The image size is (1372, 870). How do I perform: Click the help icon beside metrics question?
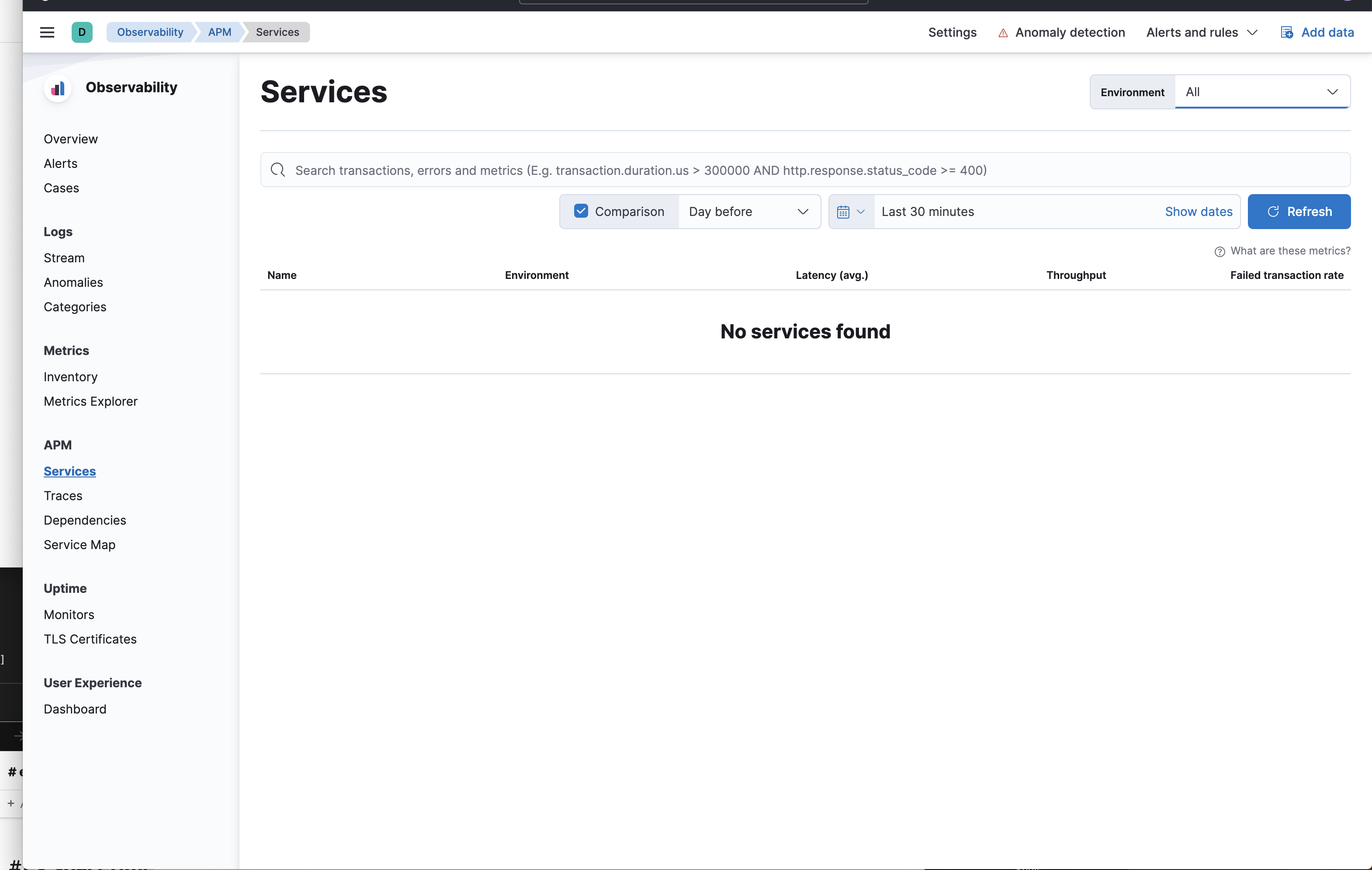coord(1220,251)
